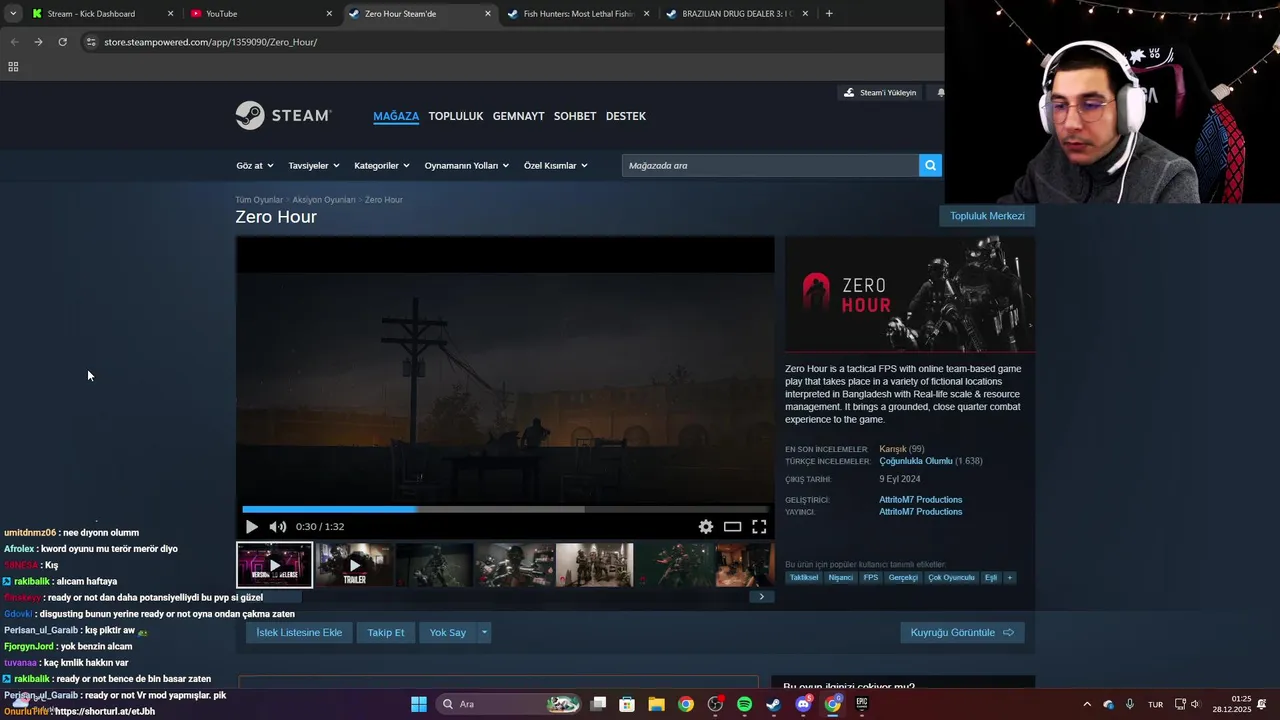Mute the trailer with the speaker icon
Viewport: 1280px width, 720px height.
tap(278, 527)
